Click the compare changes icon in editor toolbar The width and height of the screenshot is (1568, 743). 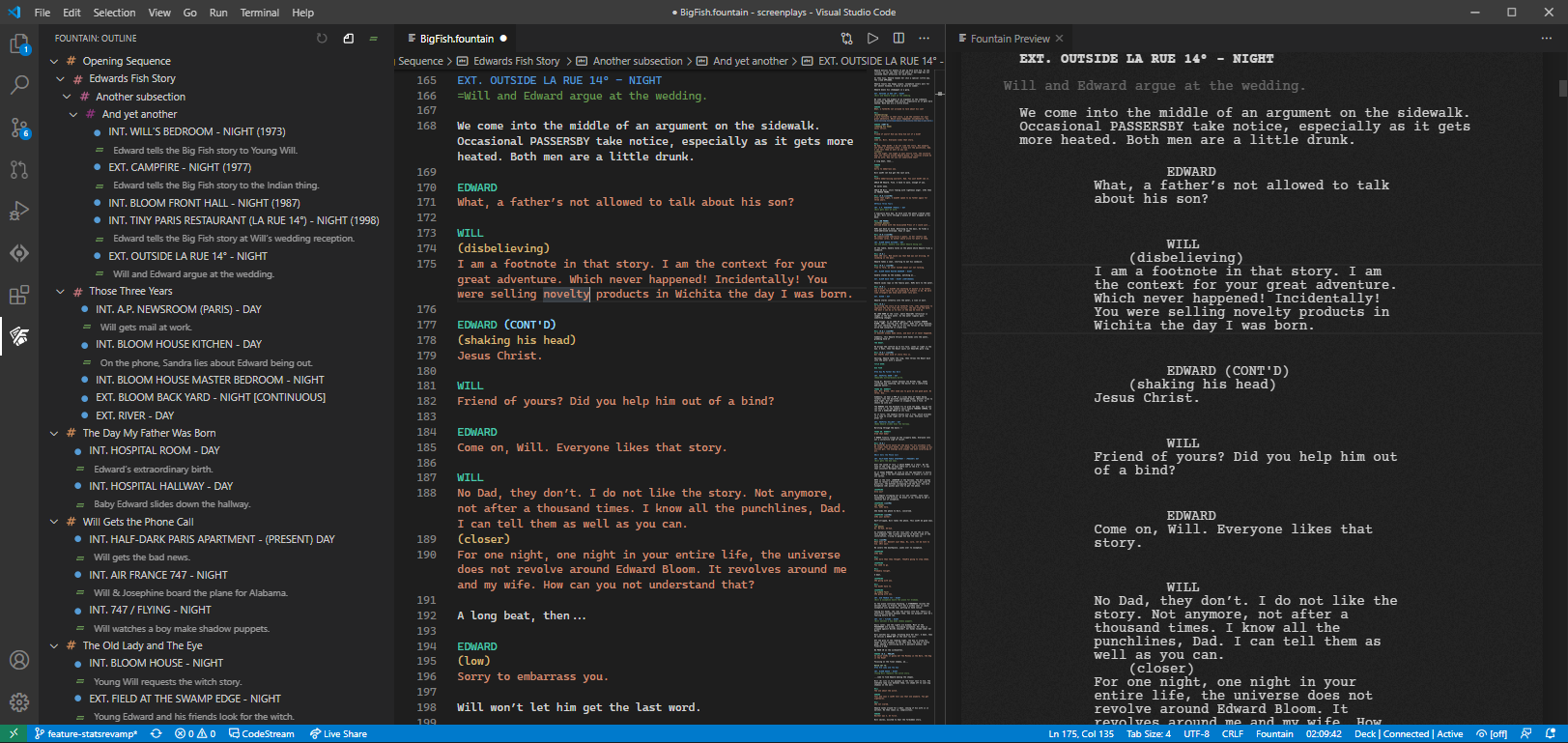[x=847, y=39]
